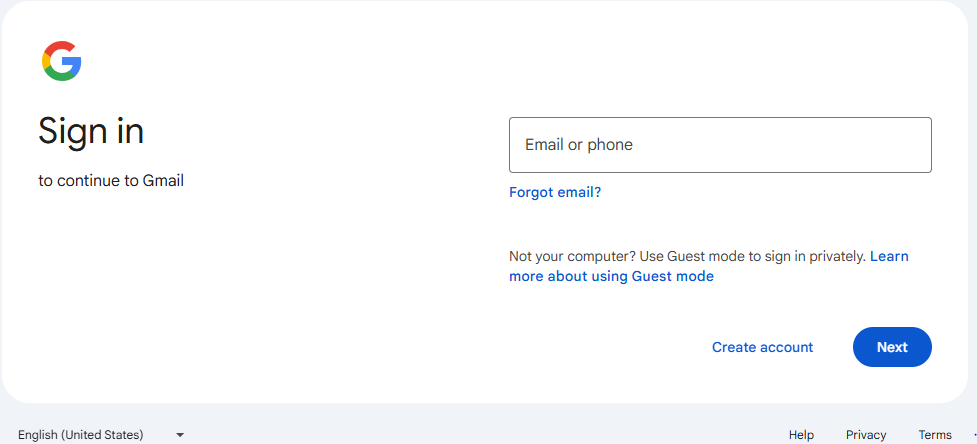
Task: Click the word Gmail in the subtitle
Action: [163, 181]
